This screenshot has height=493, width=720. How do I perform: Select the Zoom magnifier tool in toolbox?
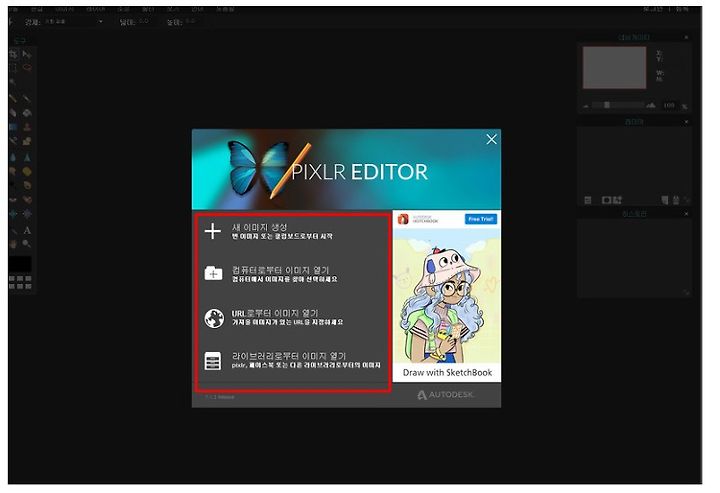pos(27,244)
